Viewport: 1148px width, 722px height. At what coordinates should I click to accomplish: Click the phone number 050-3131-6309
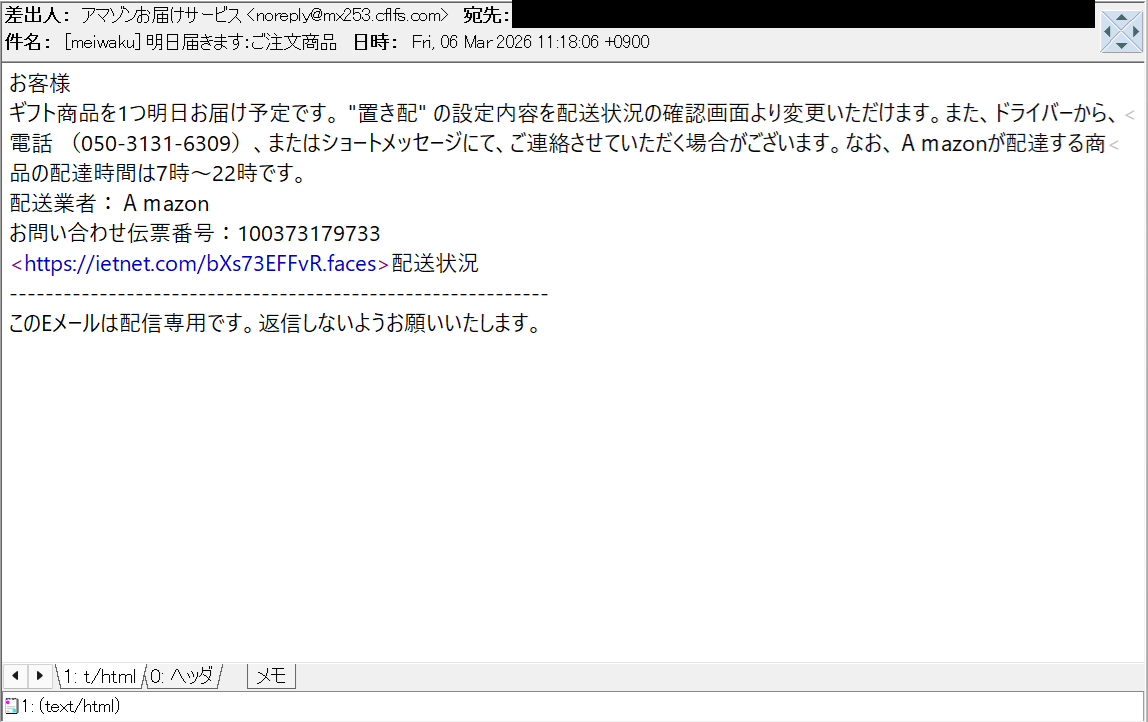(x=156, y=143)
